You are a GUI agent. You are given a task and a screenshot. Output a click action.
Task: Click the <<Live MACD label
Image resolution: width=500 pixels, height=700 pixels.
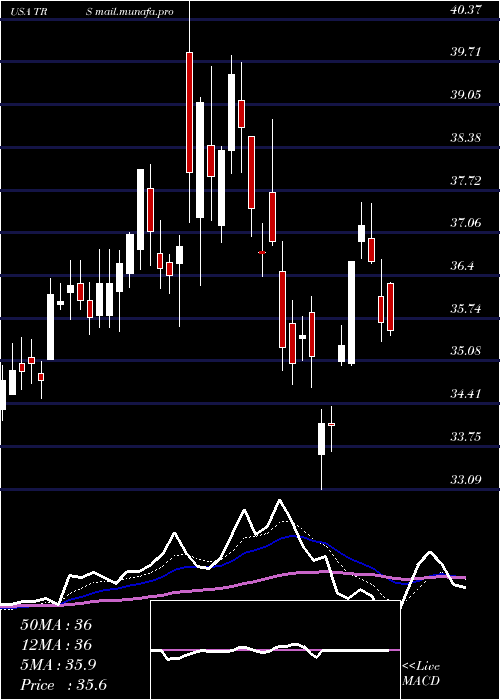[421, 674]
